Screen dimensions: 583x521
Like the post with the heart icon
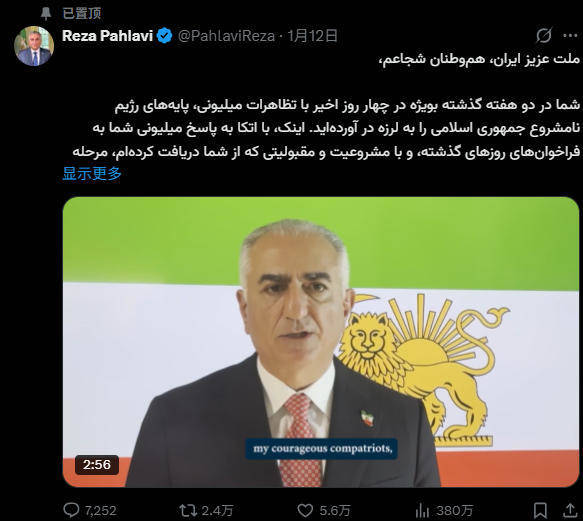pos(305,510)
